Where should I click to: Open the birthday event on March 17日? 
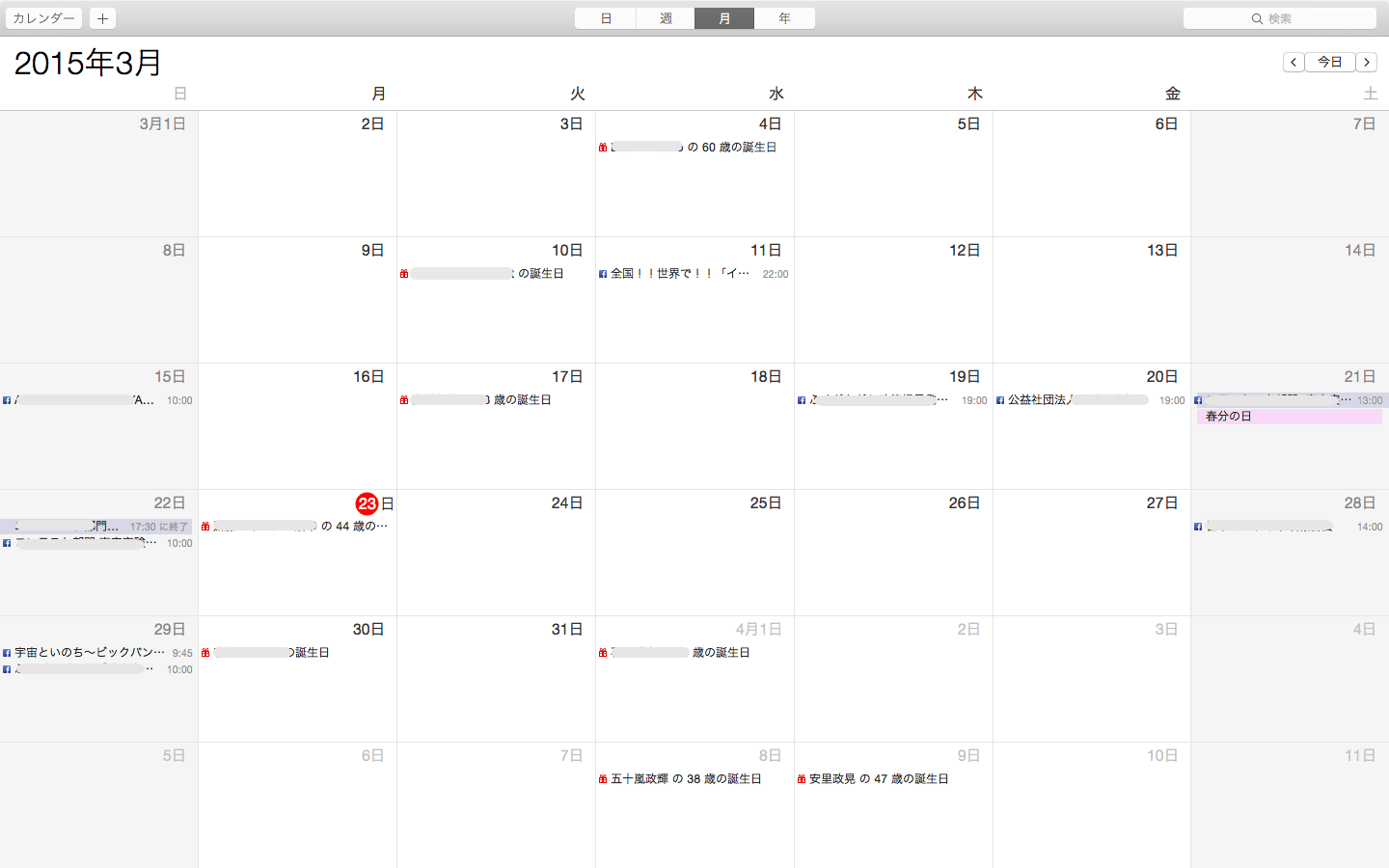495,400
